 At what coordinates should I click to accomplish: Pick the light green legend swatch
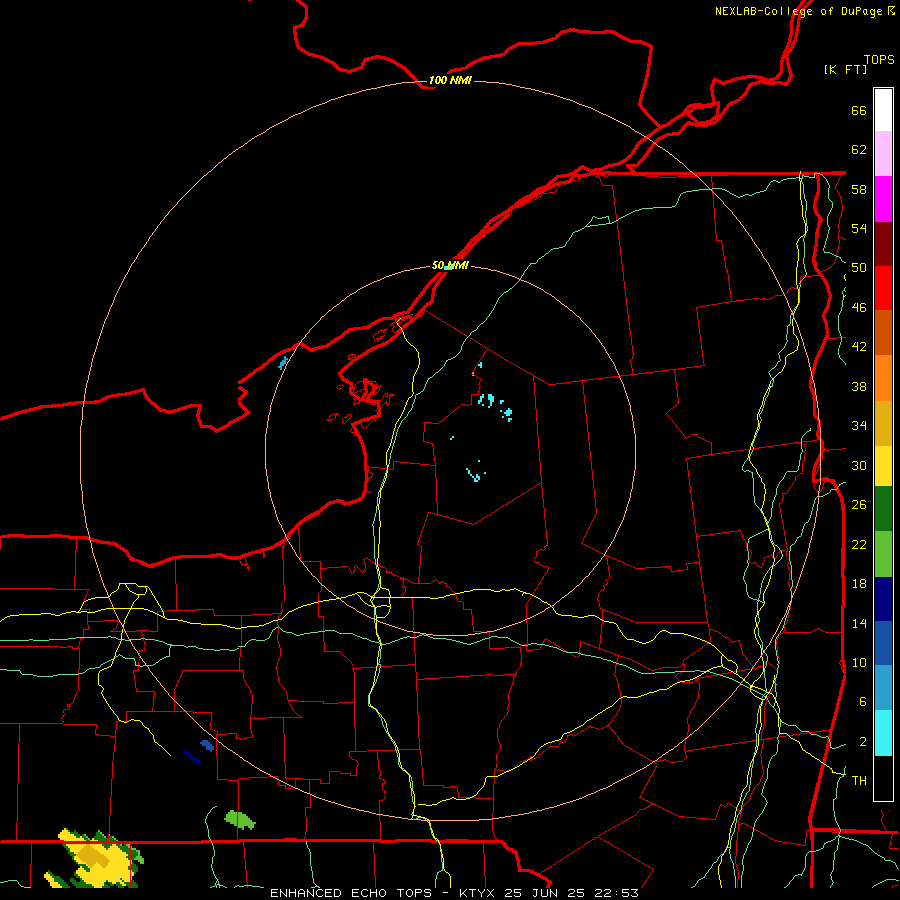pos(883,554)
